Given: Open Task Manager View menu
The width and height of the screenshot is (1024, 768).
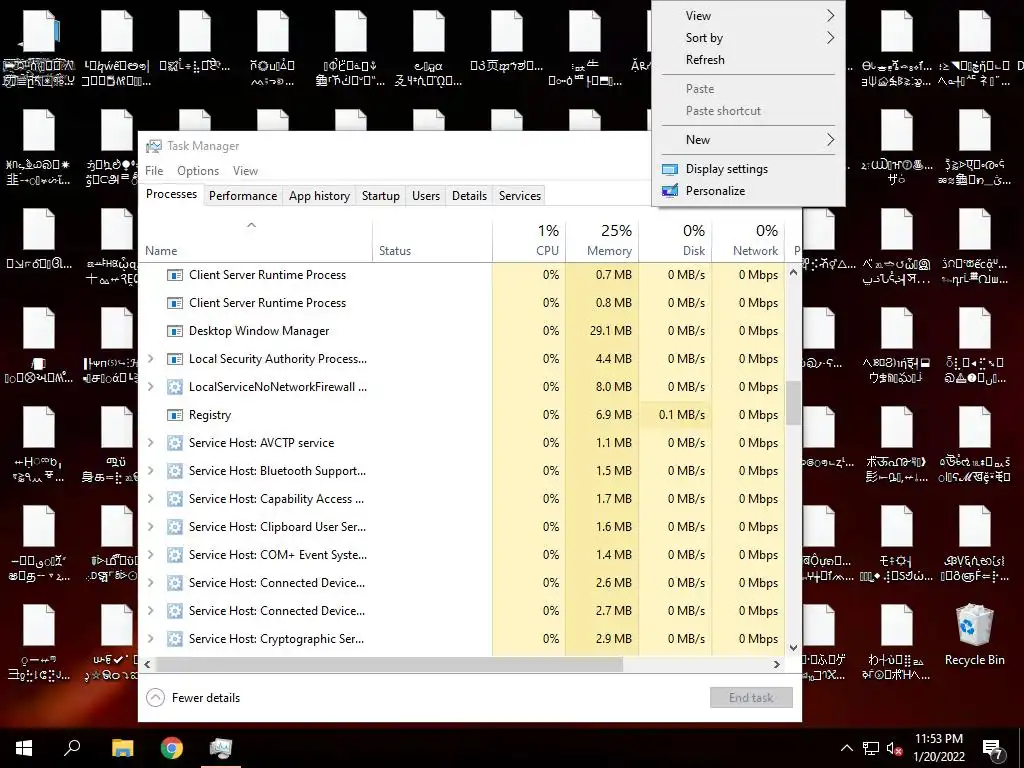Looking at the screenshot, I should coord(245,171).
